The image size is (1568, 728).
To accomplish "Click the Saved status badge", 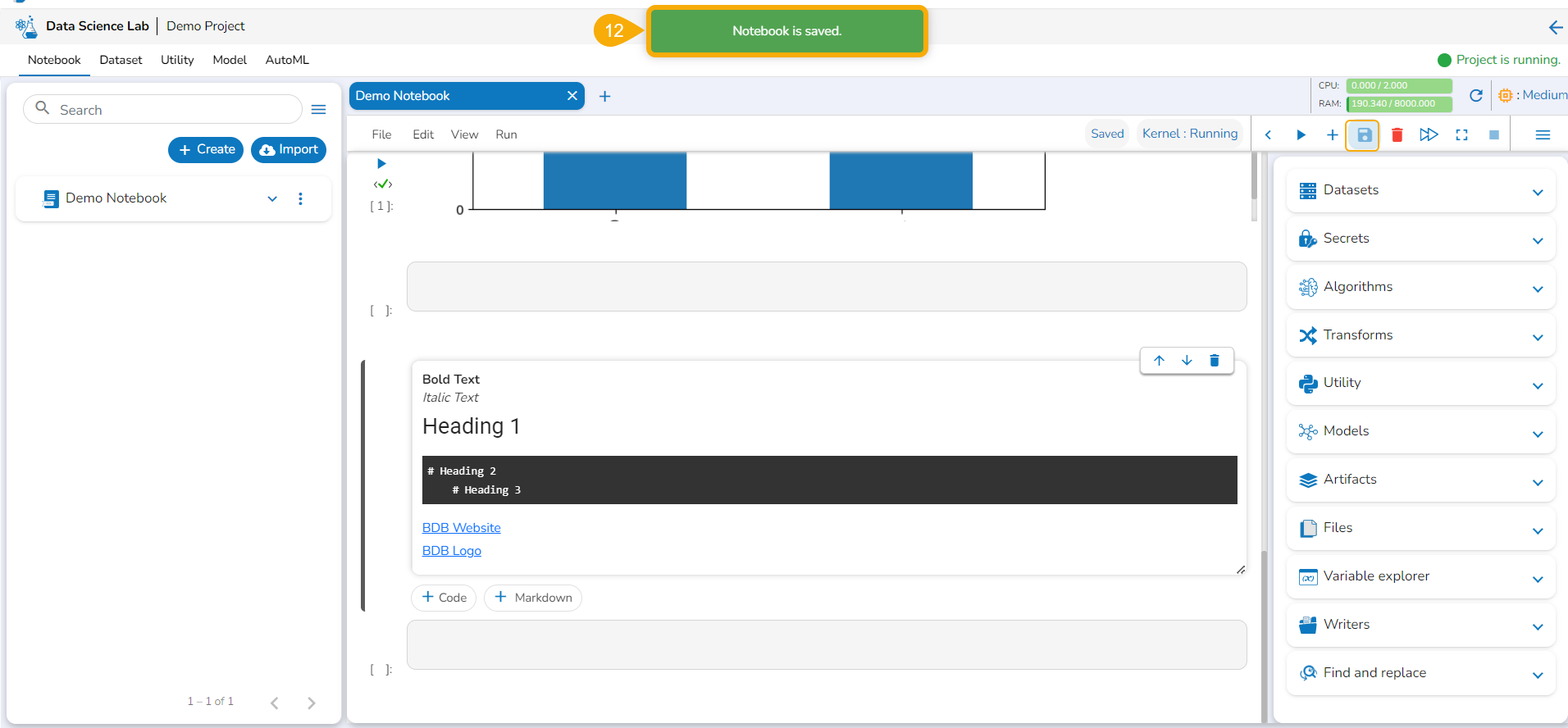I will 1107,134.
